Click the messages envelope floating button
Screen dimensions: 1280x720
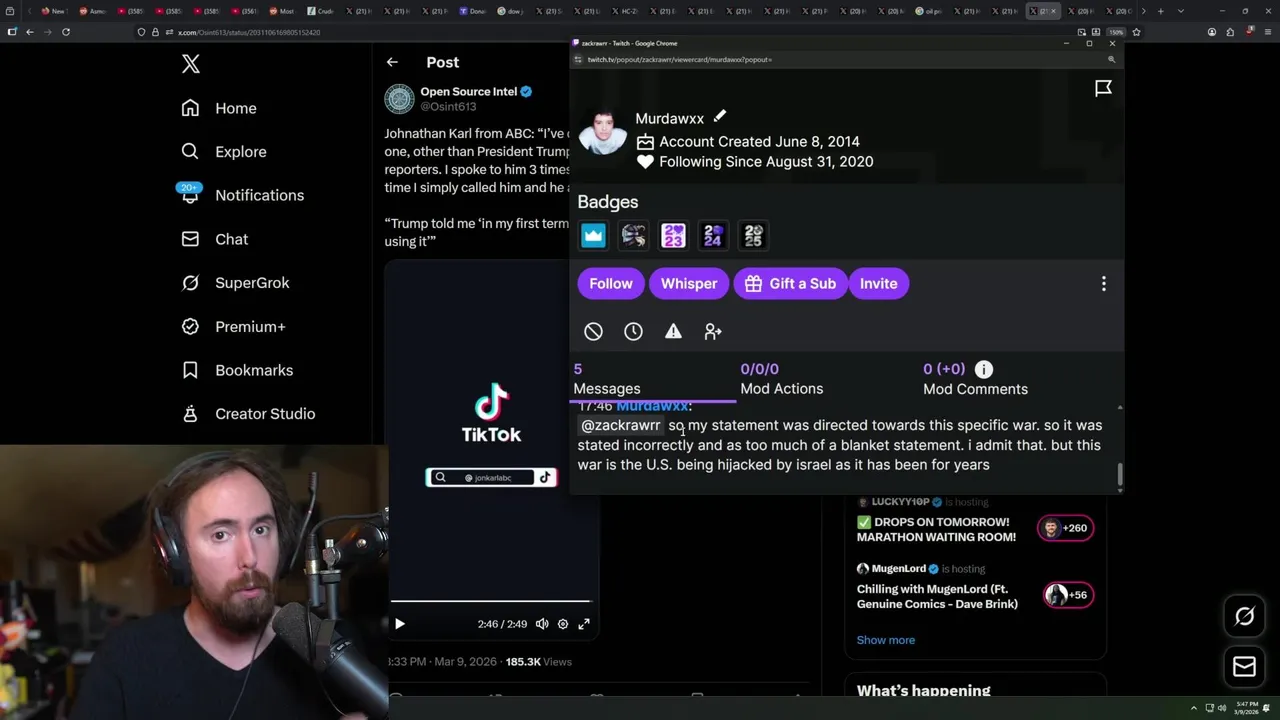(1245, 667)
